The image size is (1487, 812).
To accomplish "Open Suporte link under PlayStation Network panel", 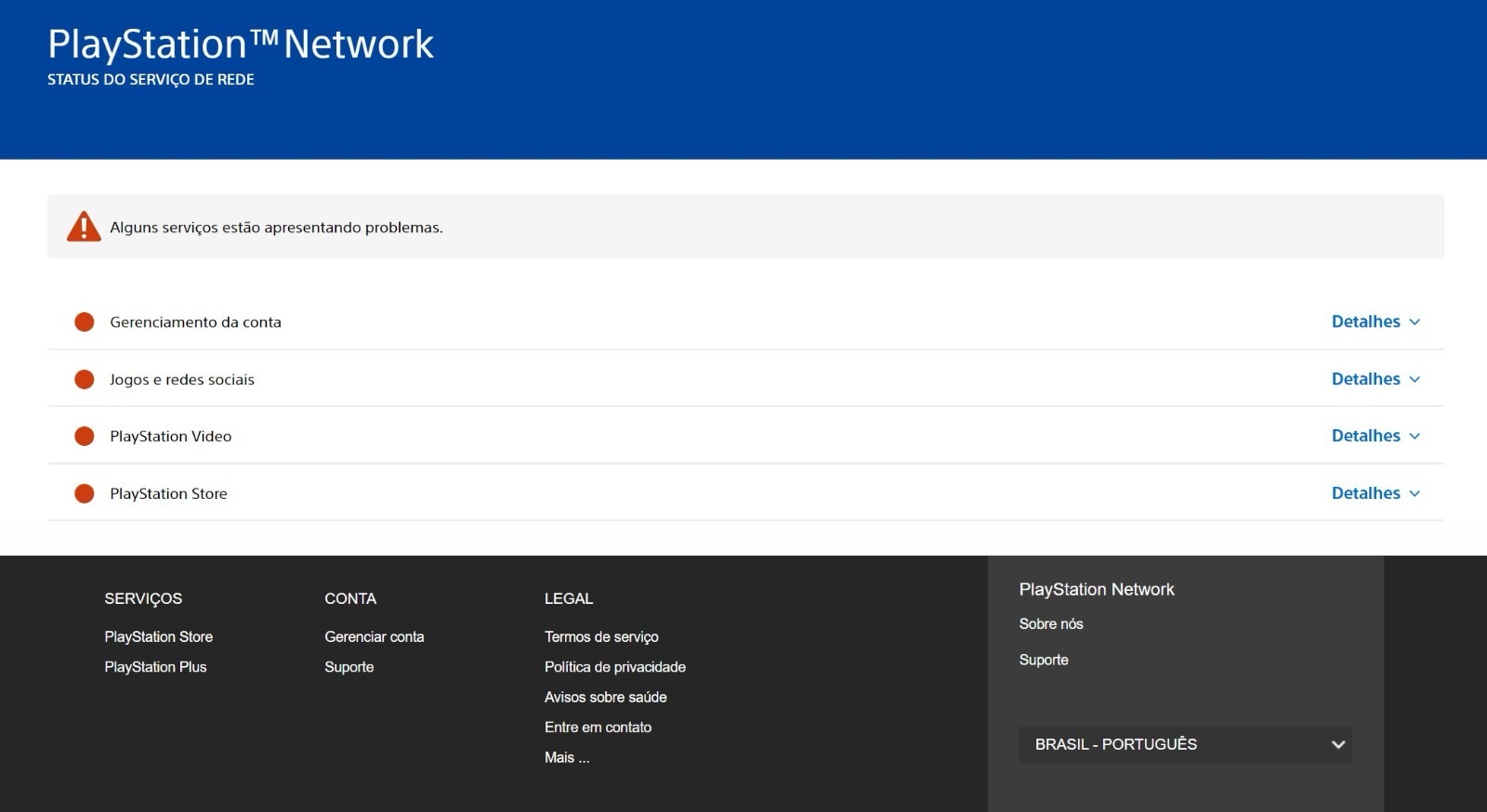I will [1044, 660].
